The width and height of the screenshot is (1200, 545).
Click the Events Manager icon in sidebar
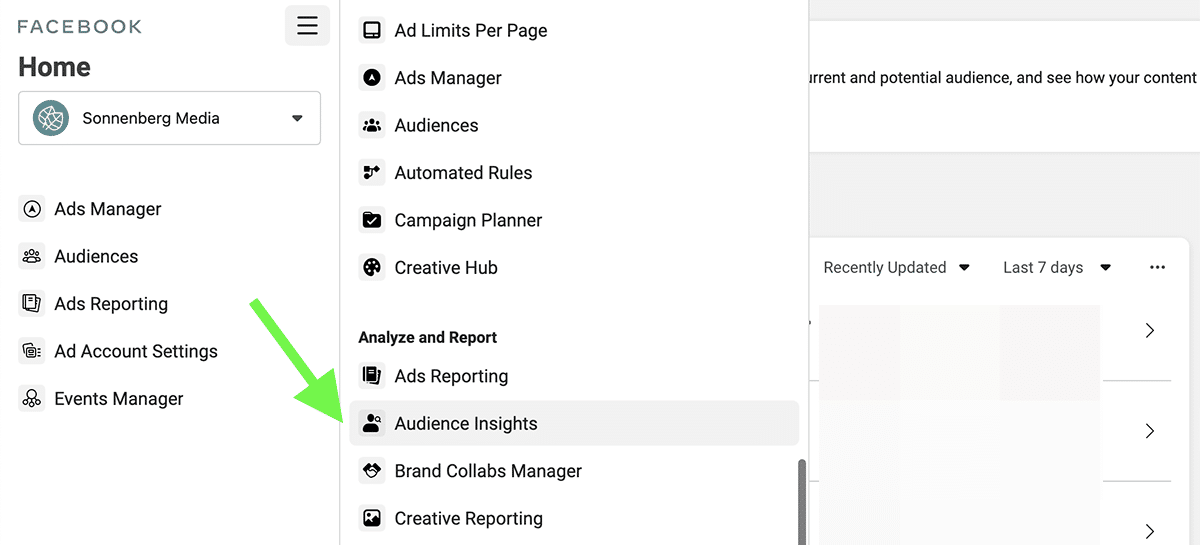click(32, 399)
